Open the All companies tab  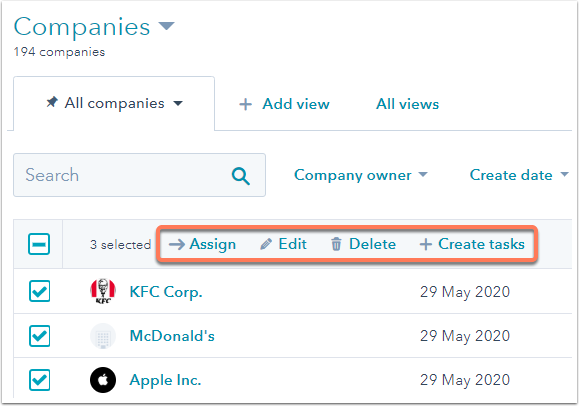(x=114, y=103)
